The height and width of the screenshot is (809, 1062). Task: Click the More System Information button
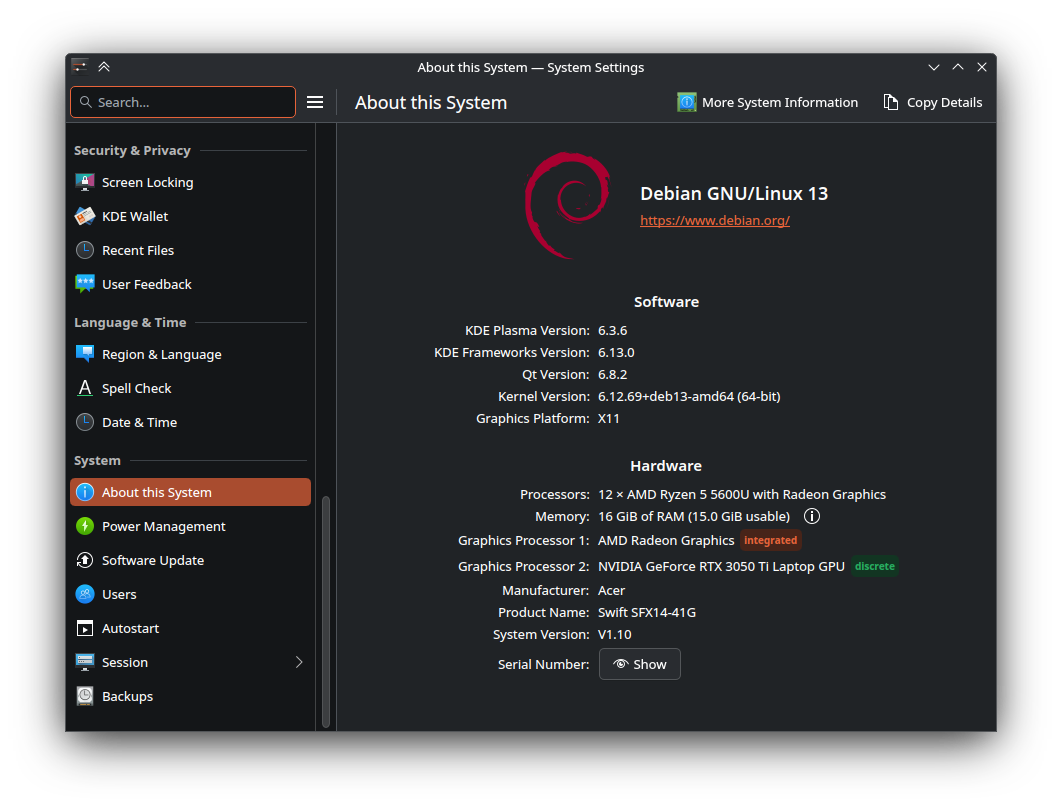(768, 102)
